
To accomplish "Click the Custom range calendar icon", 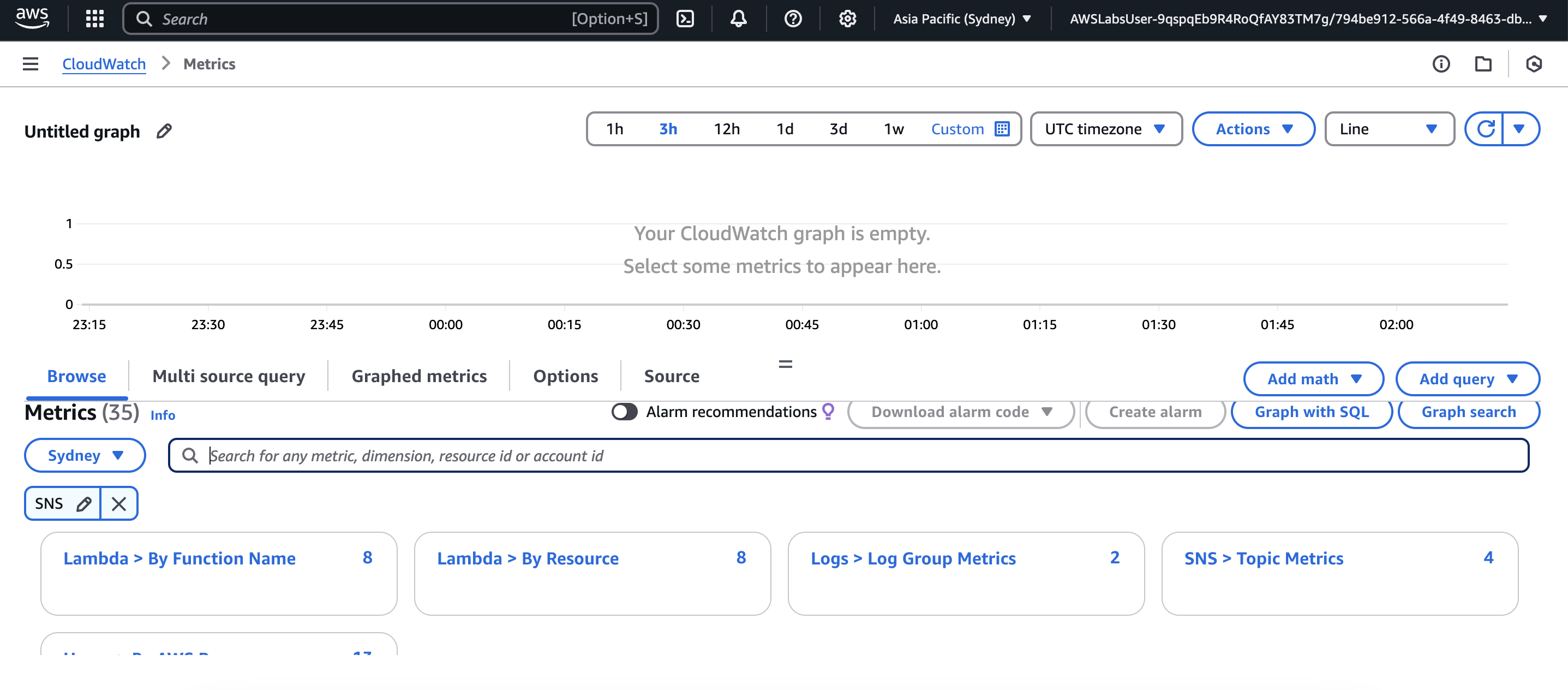I will point(1002,129).
